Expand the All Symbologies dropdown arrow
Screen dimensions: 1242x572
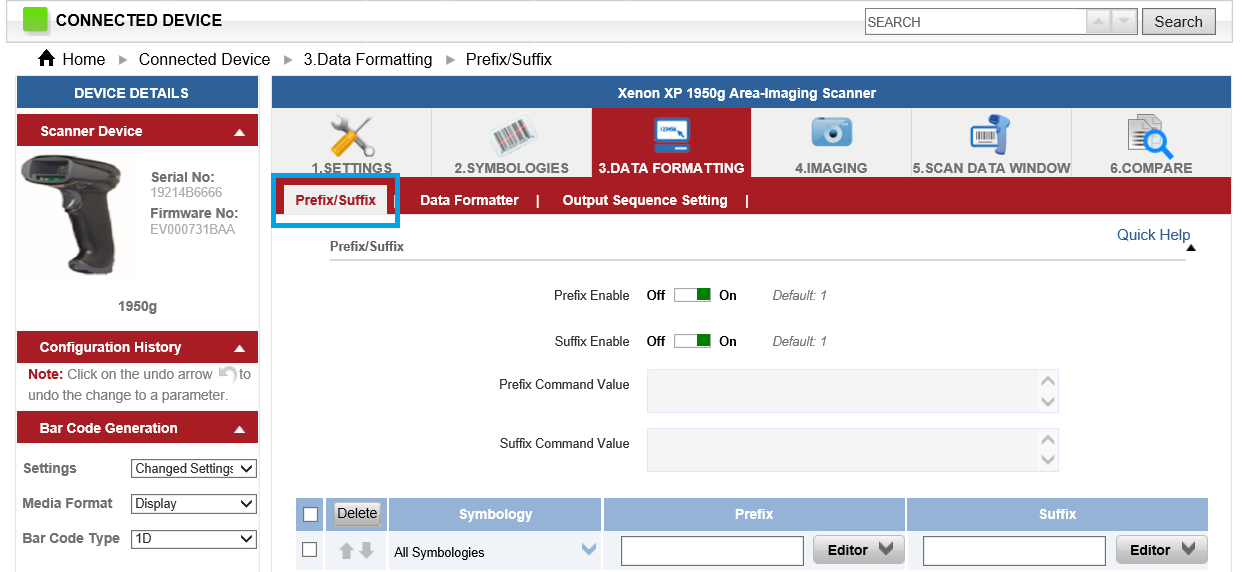(589, 549)
